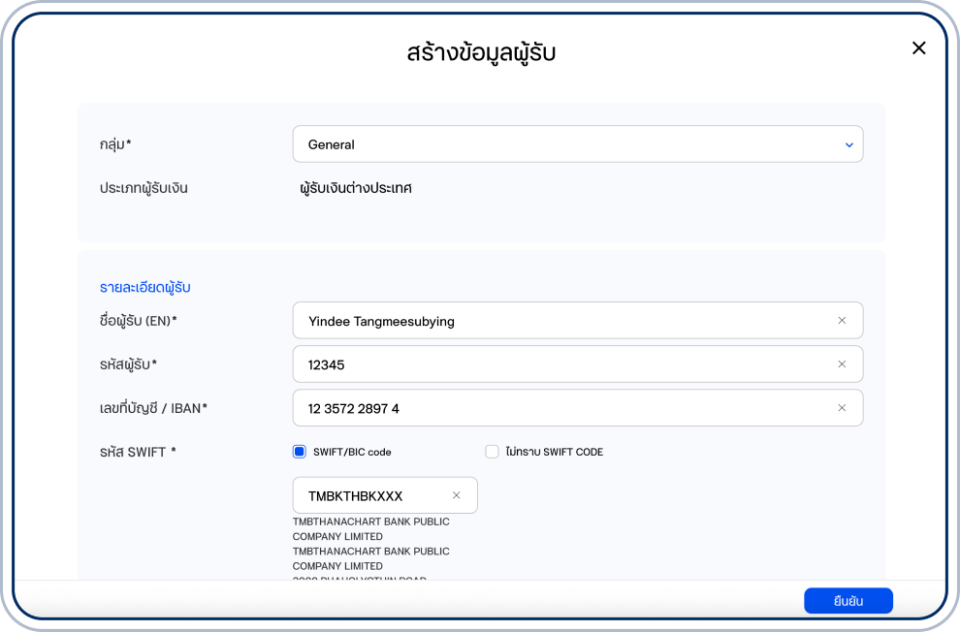The image size is (960, 632).
Task: Enable the ไม่ทราบ SWIFT CODE checkbox
Action: tap(491, 452)
